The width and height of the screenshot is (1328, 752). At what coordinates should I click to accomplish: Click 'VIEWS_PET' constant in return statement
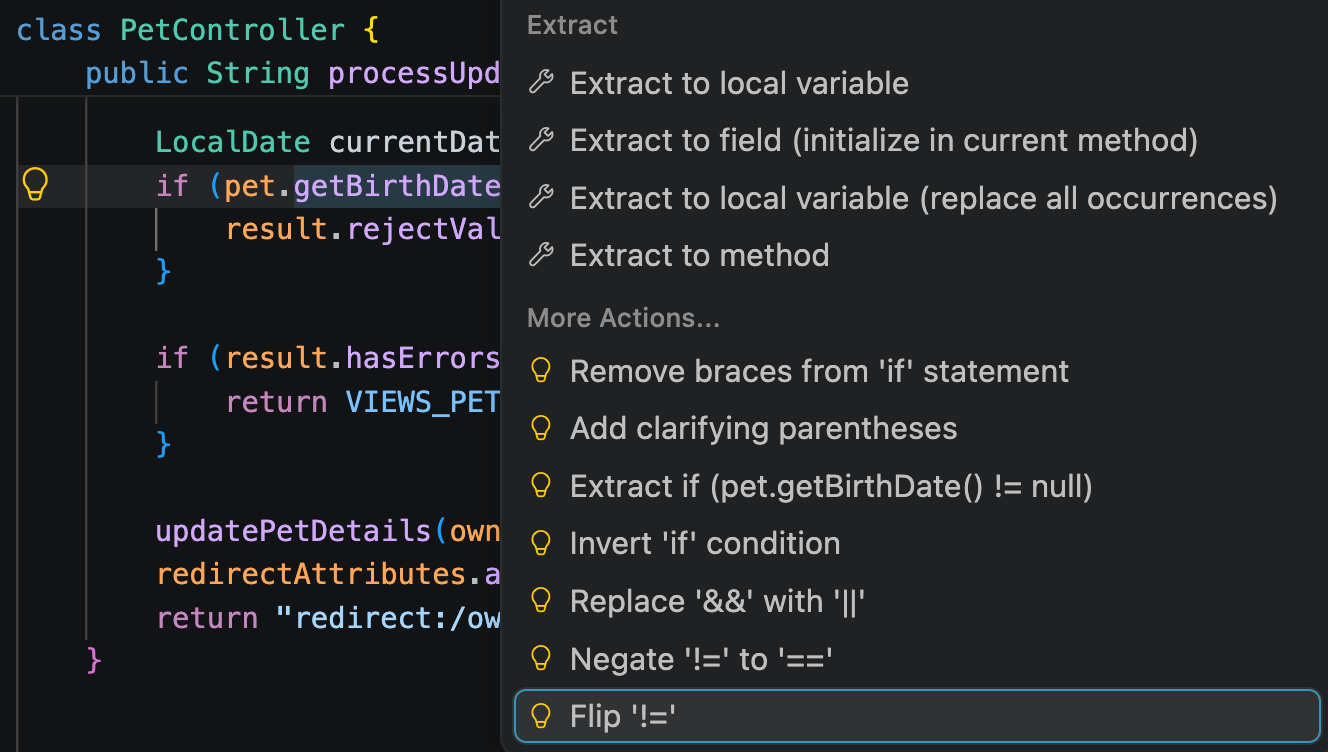click(422, 402)
